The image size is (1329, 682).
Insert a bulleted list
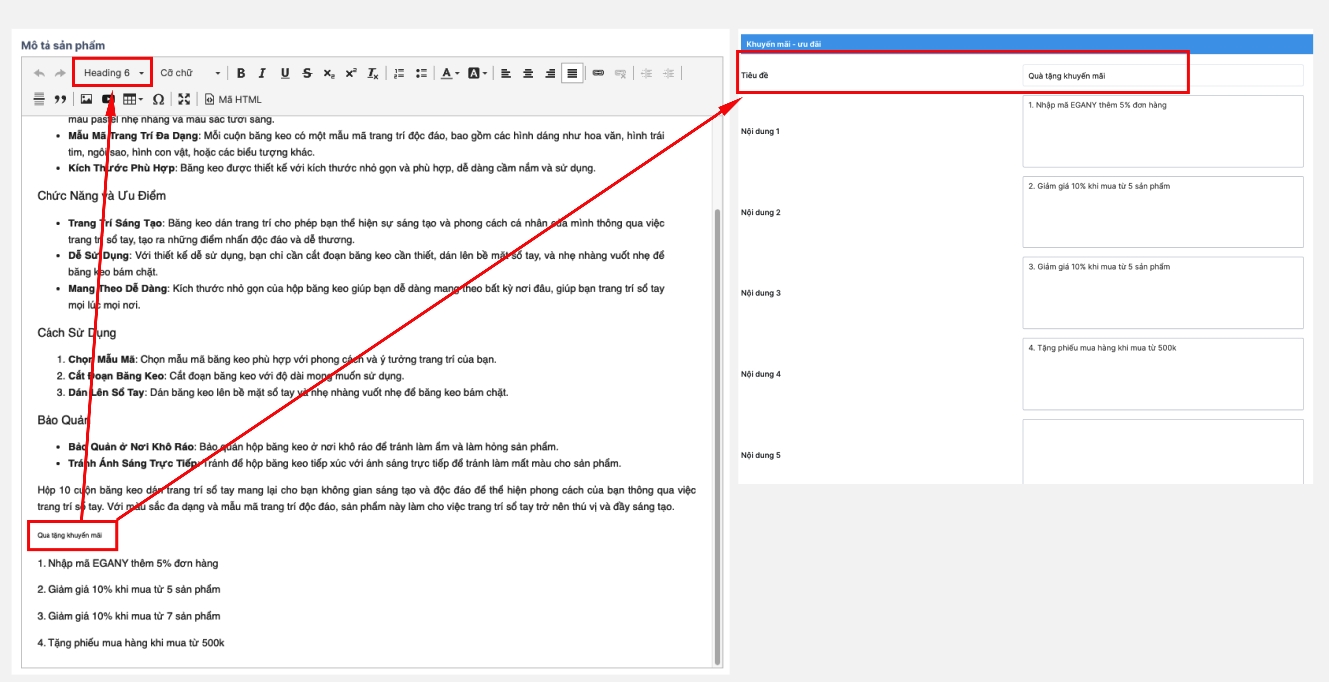pyautogui.click(x=421, y=73)
